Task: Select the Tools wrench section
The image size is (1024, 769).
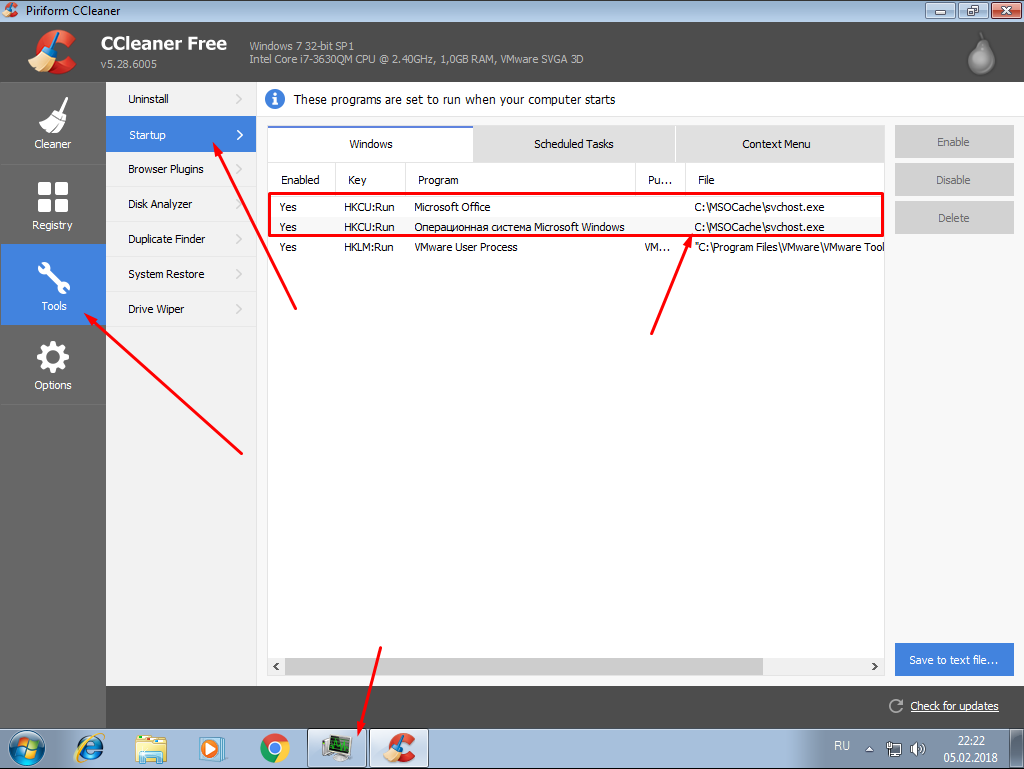Action: pos(53,285)
